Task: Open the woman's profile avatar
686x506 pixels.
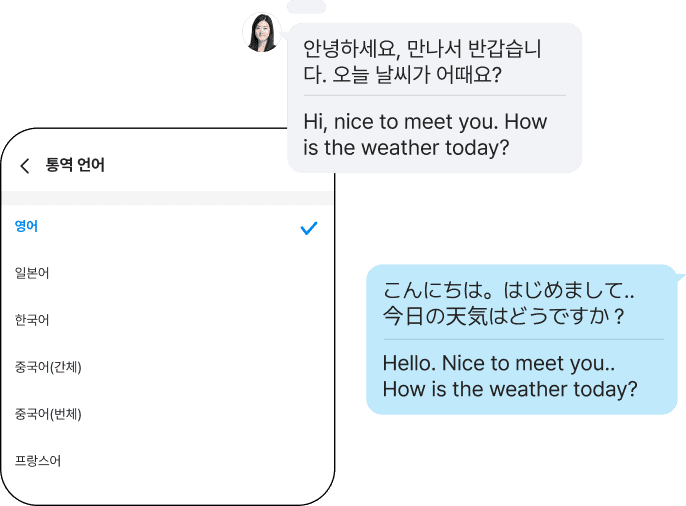Action: (262, 32)
